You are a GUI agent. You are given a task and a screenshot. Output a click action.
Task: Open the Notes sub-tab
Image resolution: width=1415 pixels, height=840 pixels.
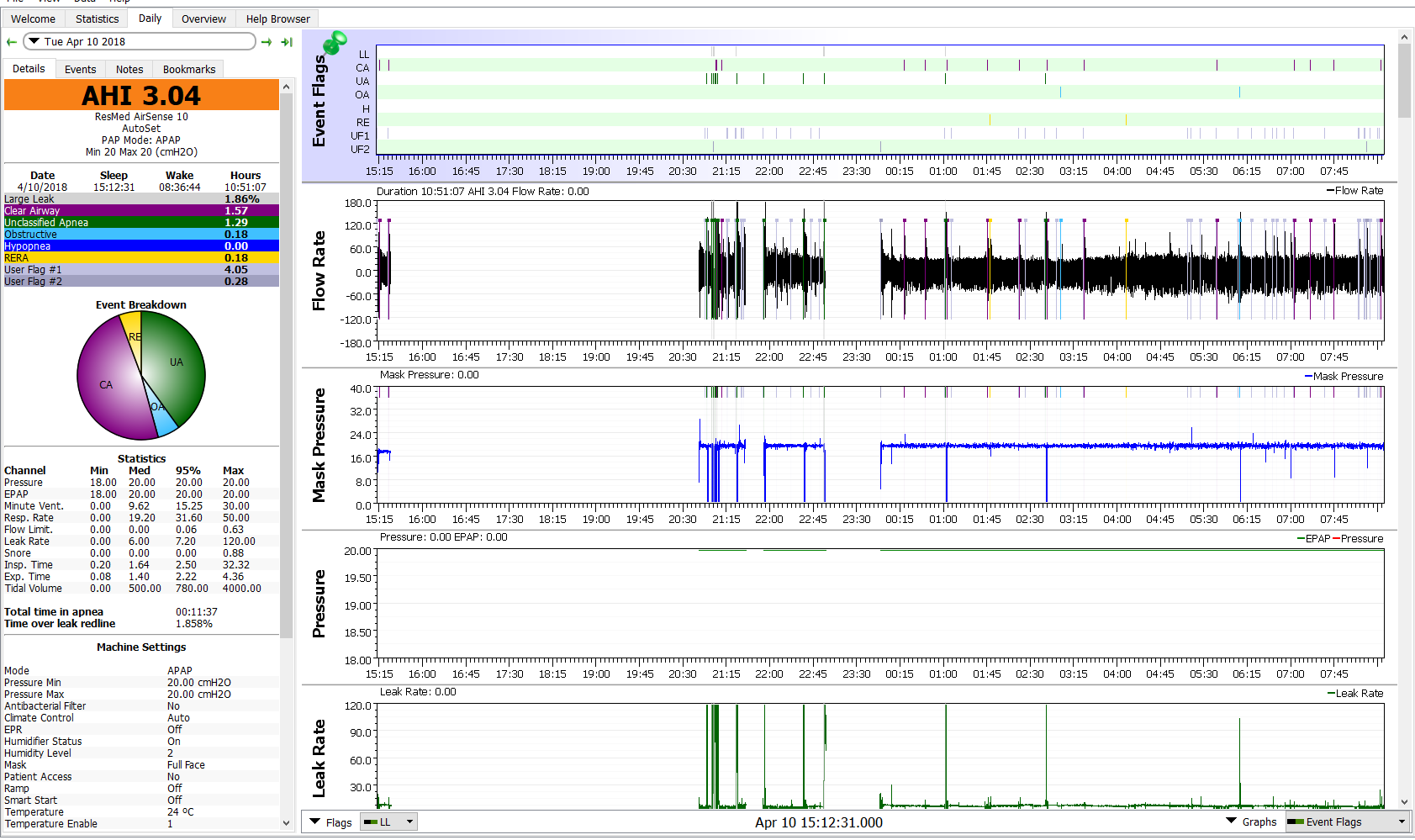tap(129, 69)
